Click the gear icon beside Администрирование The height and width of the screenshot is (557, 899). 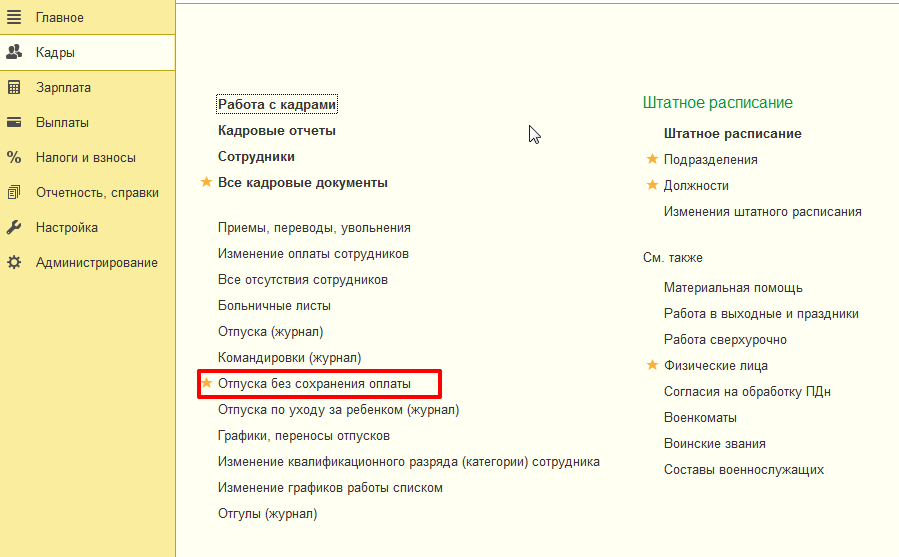[x=14, y=263]
